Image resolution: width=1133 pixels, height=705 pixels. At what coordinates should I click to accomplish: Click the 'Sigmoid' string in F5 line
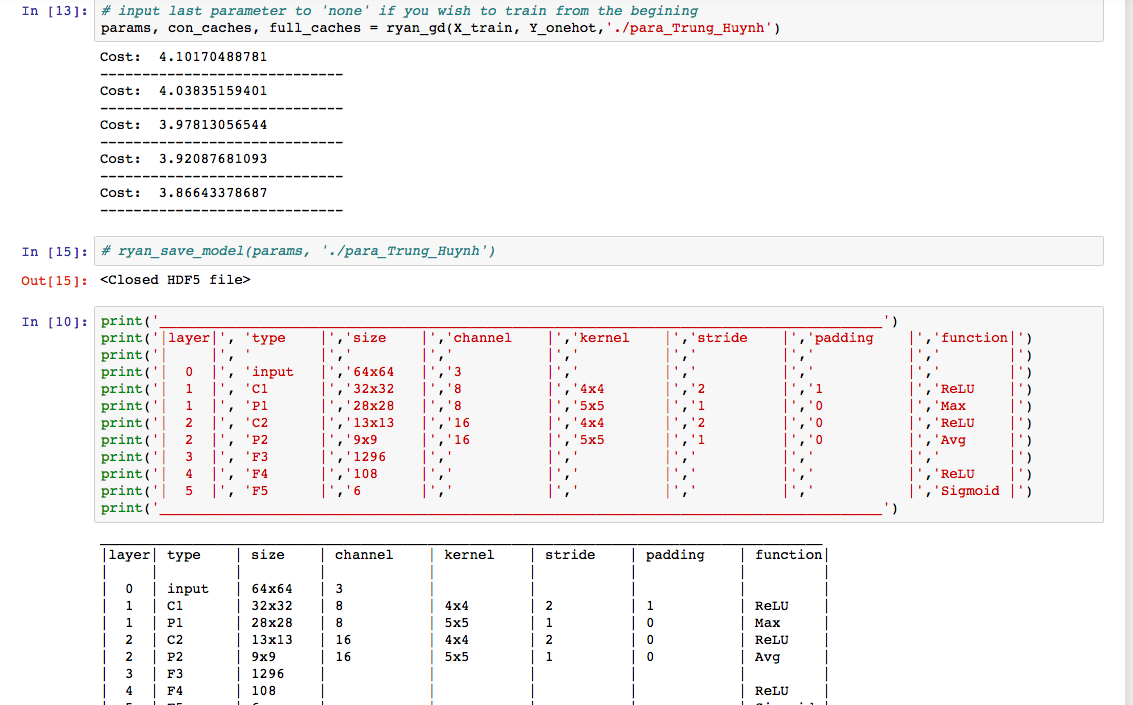tap(967, 491)
